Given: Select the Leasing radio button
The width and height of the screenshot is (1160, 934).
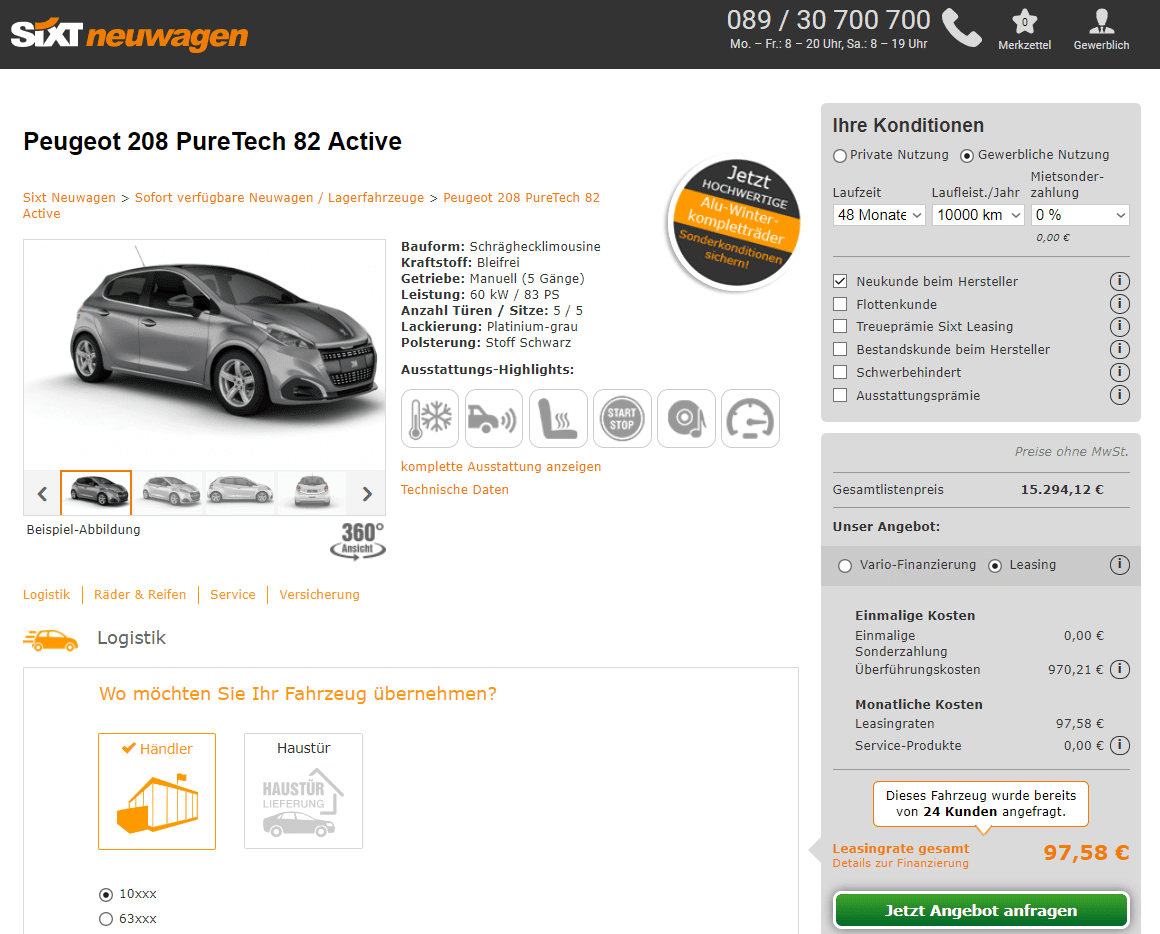Looking at the screenshot, I should click(x=995, y=566).
